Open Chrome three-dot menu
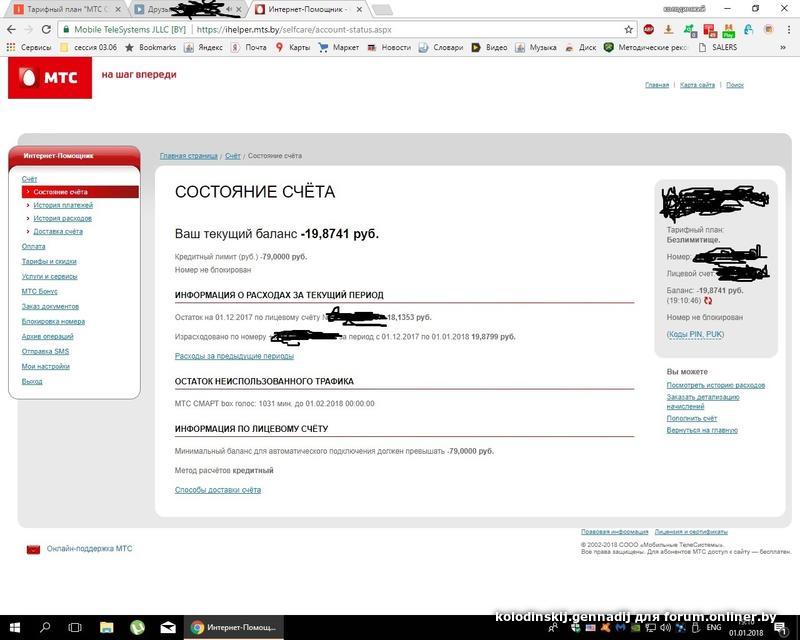Image resolution: width=800 pixels, height=640 pixels. tap(789, 30)
